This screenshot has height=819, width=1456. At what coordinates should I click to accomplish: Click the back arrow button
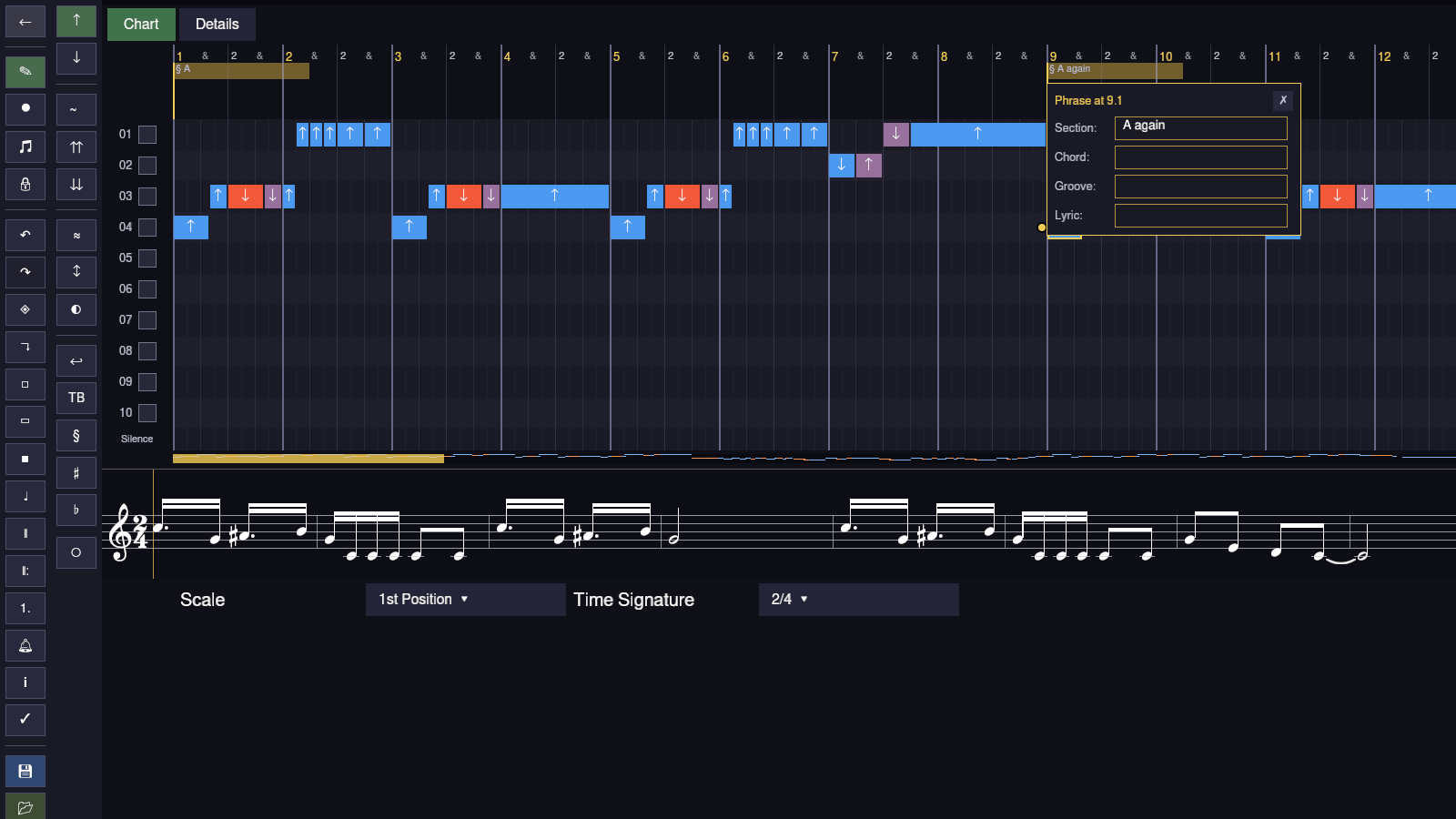(25, 22)
